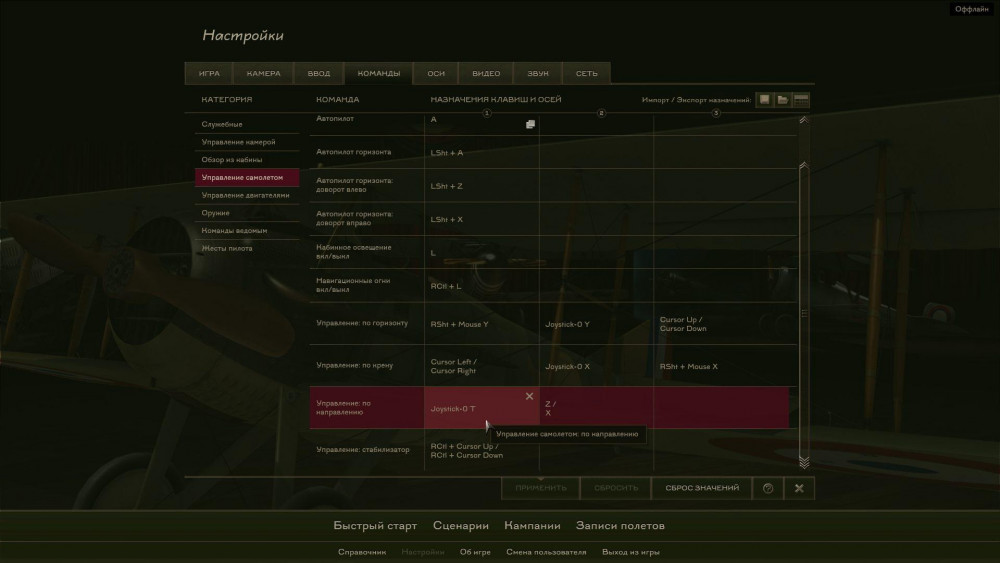Open Быстрый старт from the main menu

[x=375, y=526]
